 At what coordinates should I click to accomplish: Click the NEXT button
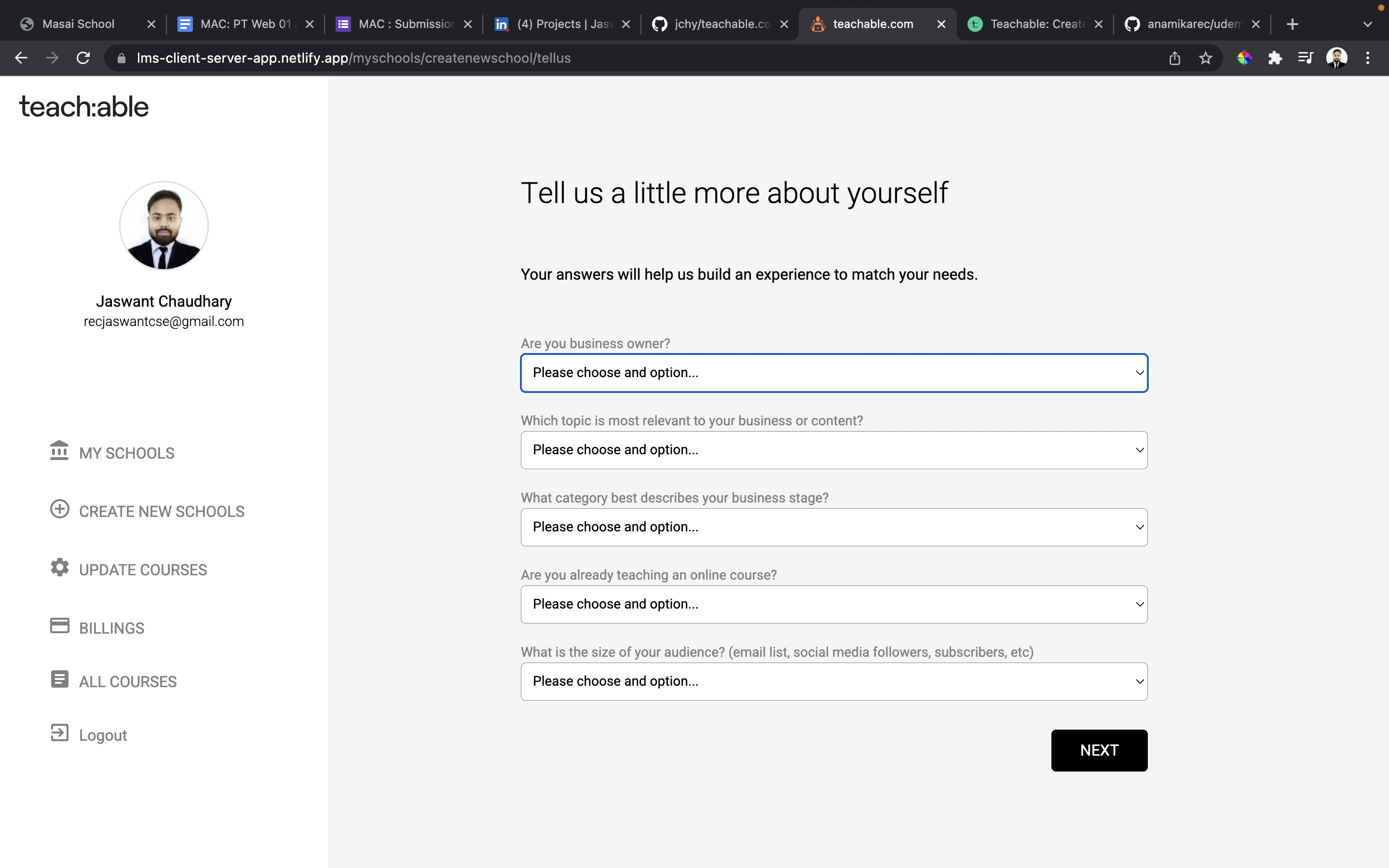click(x=1099, y=750)
